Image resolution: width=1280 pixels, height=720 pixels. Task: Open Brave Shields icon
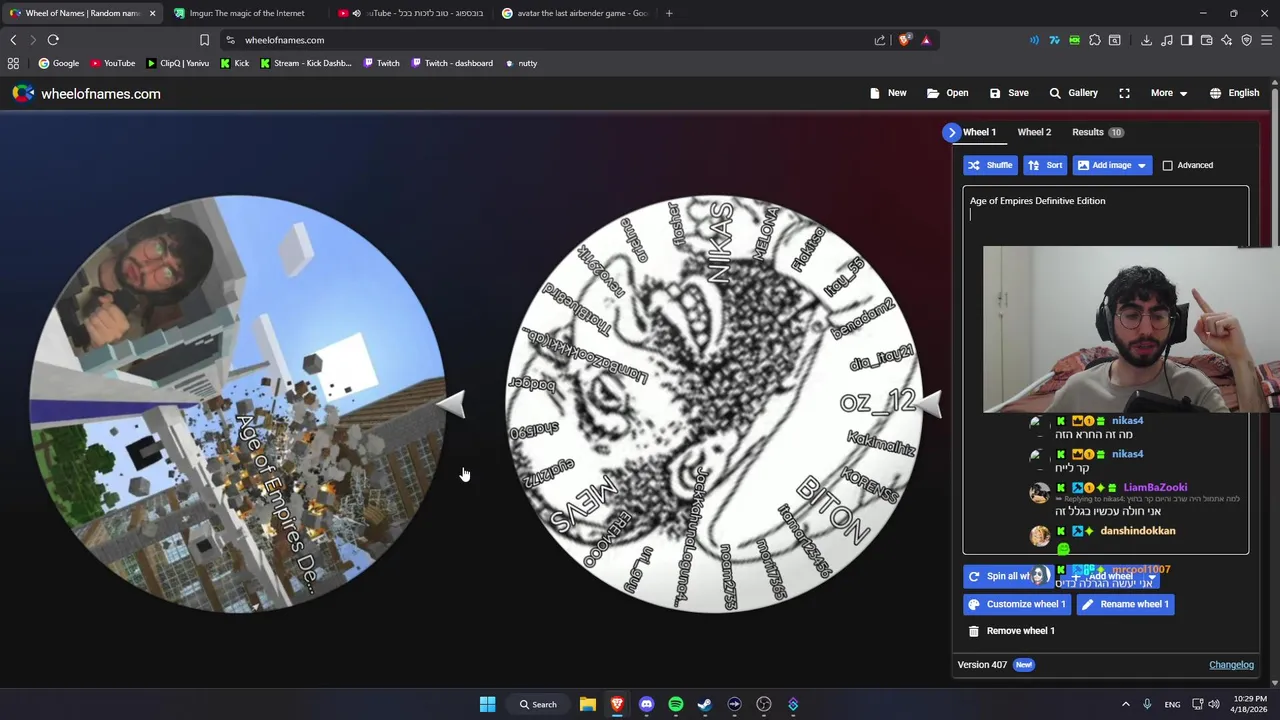(905, 40)
